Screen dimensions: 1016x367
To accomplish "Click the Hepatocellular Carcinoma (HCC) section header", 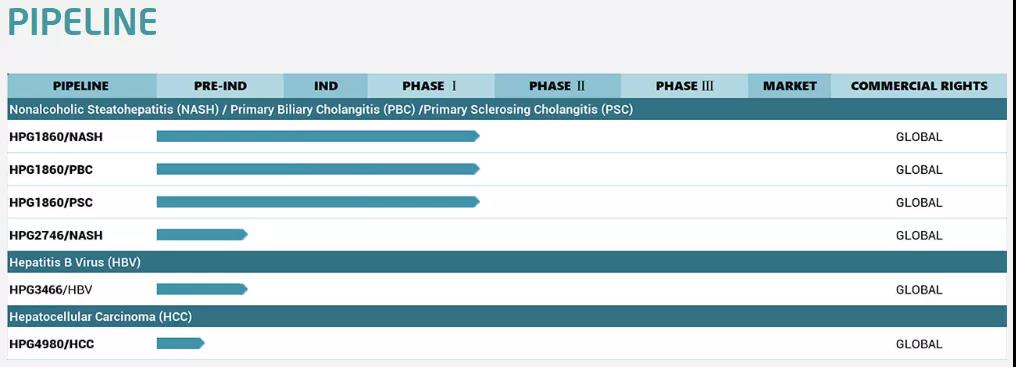I will pyautogui.click(x=507, y=316).
